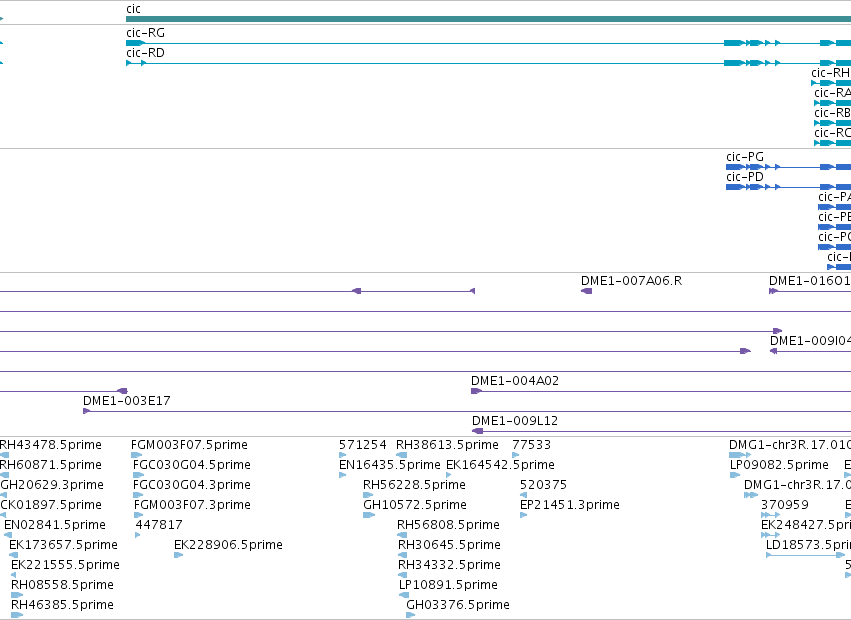Click the arrow glyph under 447817
Image resolution: width=851 pixels, height=620 pixels.
click(137, 535)
